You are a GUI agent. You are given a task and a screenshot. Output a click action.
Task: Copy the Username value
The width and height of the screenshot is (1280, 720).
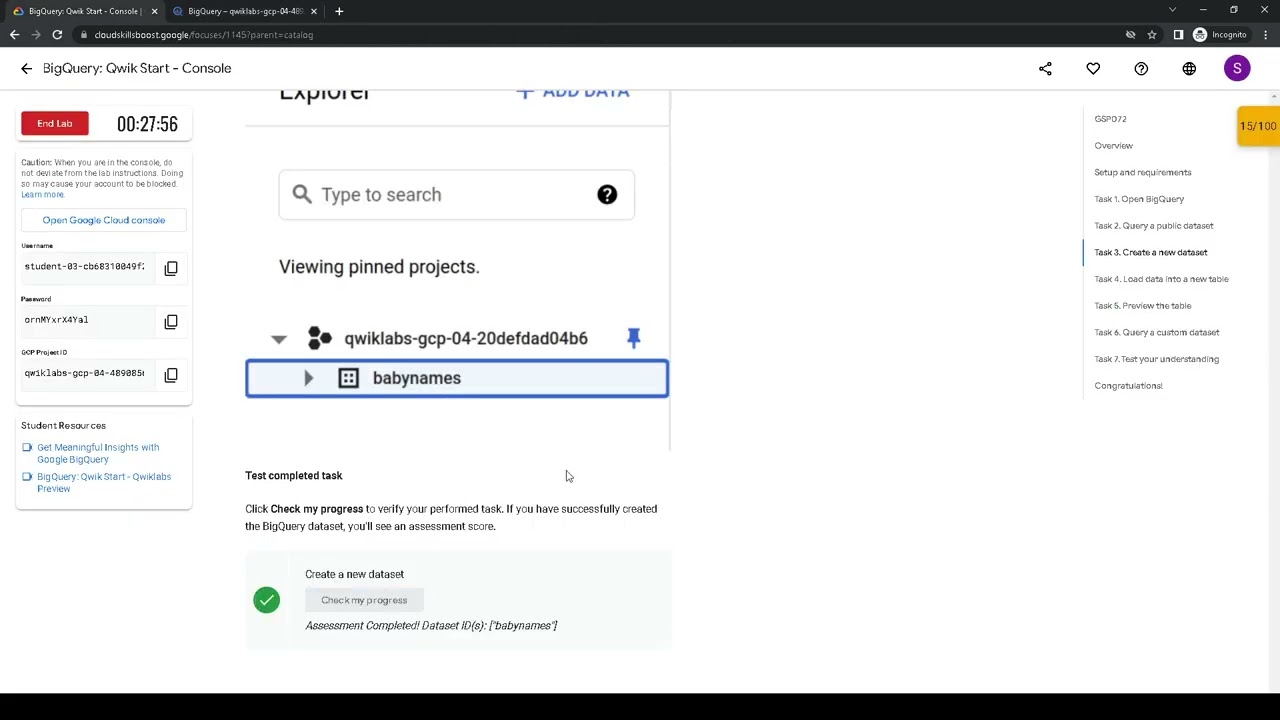171,268
